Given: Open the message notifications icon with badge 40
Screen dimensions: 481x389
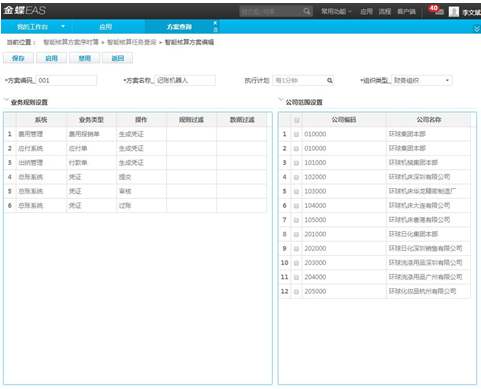Looking at the screenshot, I should (437, 10).
